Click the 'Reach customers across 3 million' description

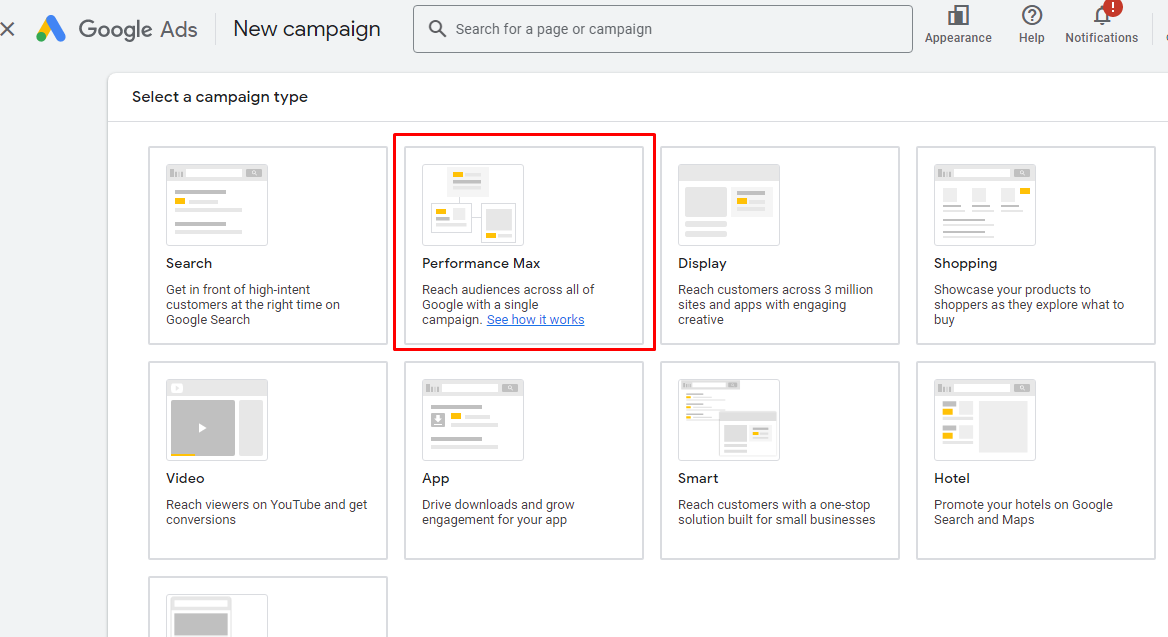[775, 305]
